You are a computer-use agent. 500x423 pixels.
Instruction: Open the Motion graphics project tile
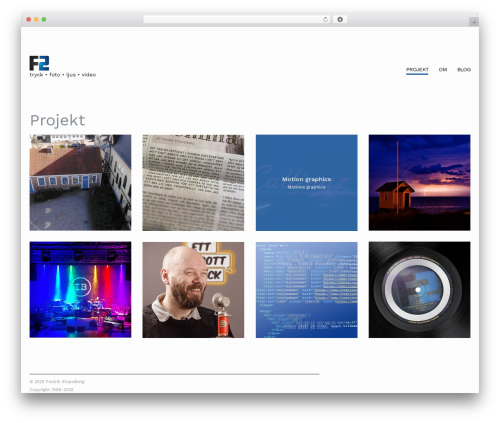coord(306,182)
